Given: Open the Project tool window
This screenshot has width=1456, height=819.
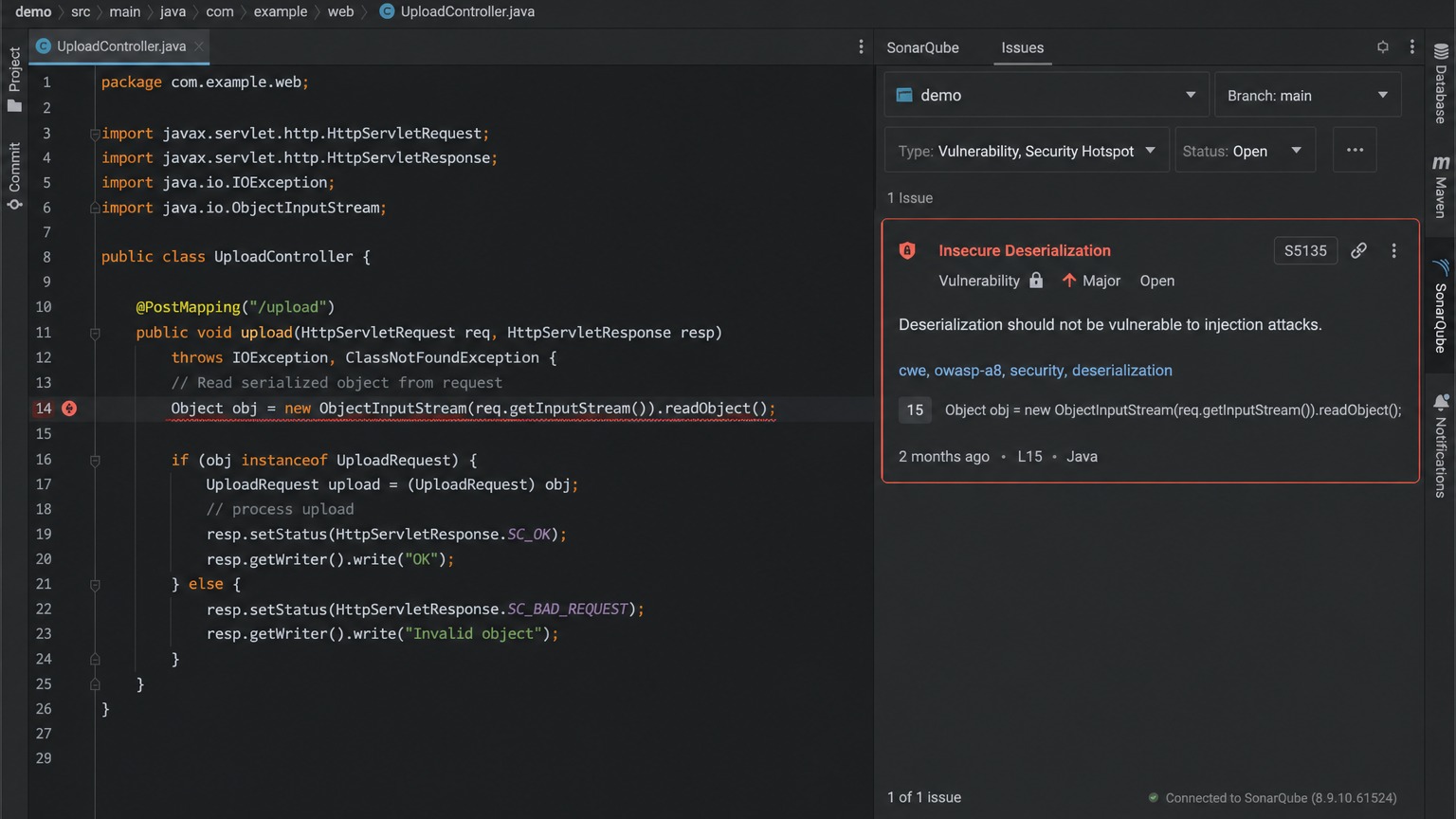Looking at the screenshot, I should [14, 80].
